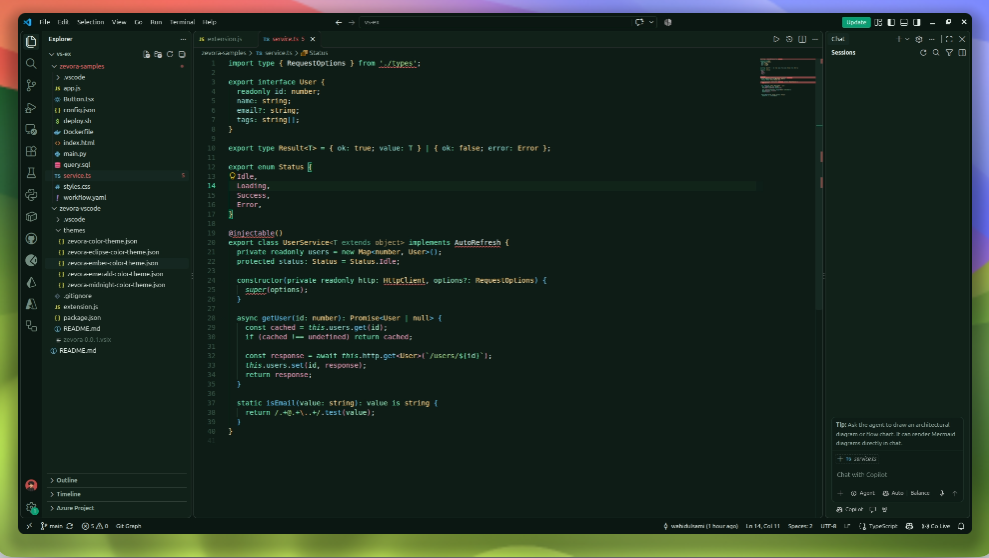Open notifications bell in status bar
The image size is (989, 558).
pyautogui.click(x=961, y=526)
